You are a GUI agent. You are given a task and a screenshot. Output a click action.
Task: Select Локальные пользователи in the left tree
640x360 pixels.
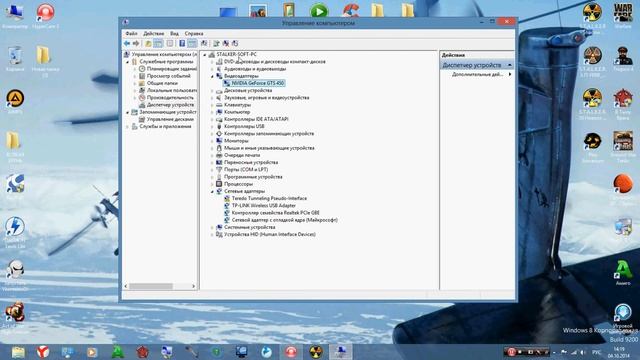coord(171,90)
